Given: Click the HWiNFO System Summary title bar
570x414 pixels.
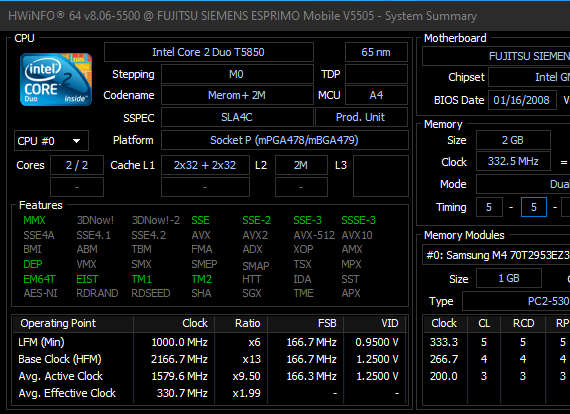Looking at the screenshot, I should (285, 16).
